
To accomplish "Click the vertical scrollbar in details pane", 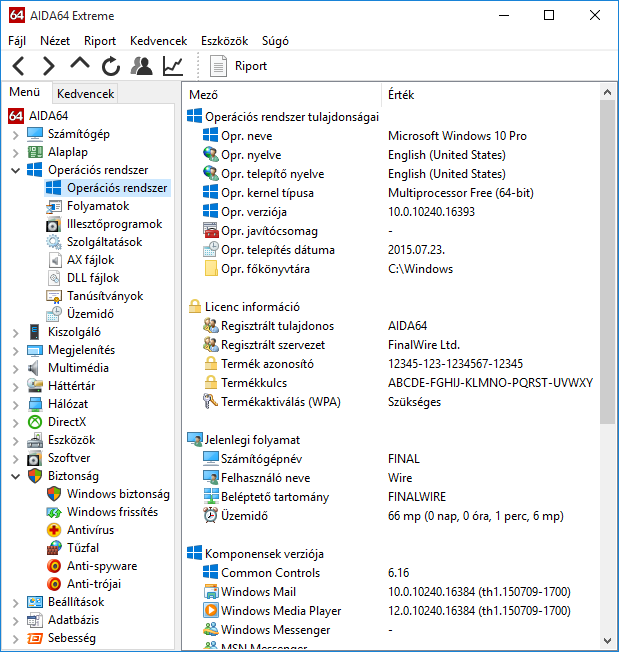I will point(606,262).
